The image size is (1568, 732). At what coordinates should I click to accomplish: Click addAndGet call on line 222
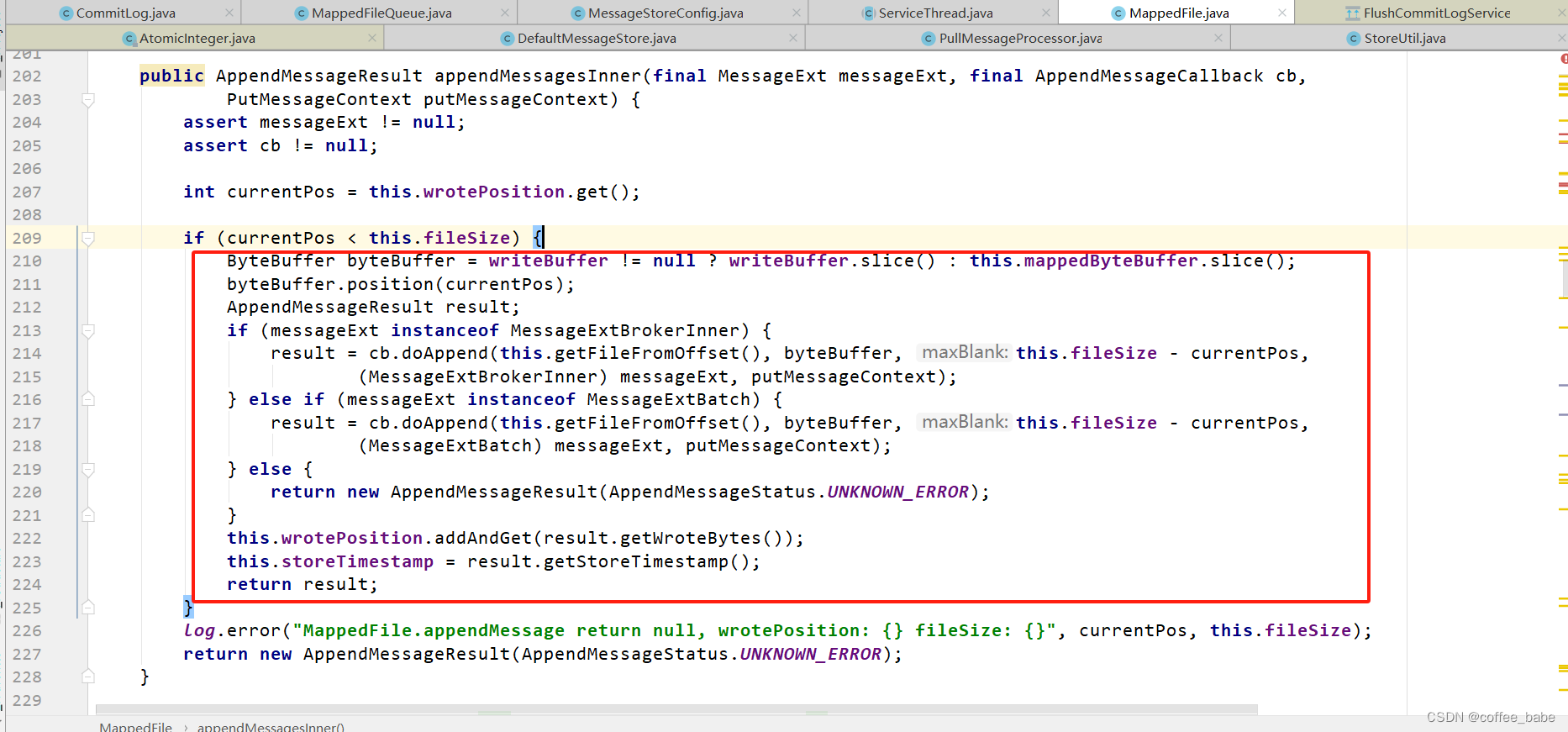483,539
